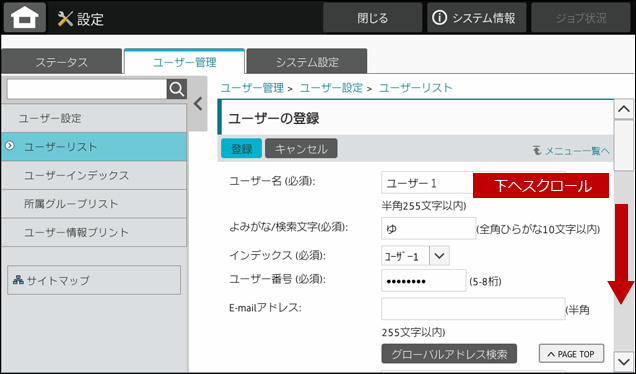Click scroll down arrow of scrollbar
The image size is (636, 374).
coord(623,361)
